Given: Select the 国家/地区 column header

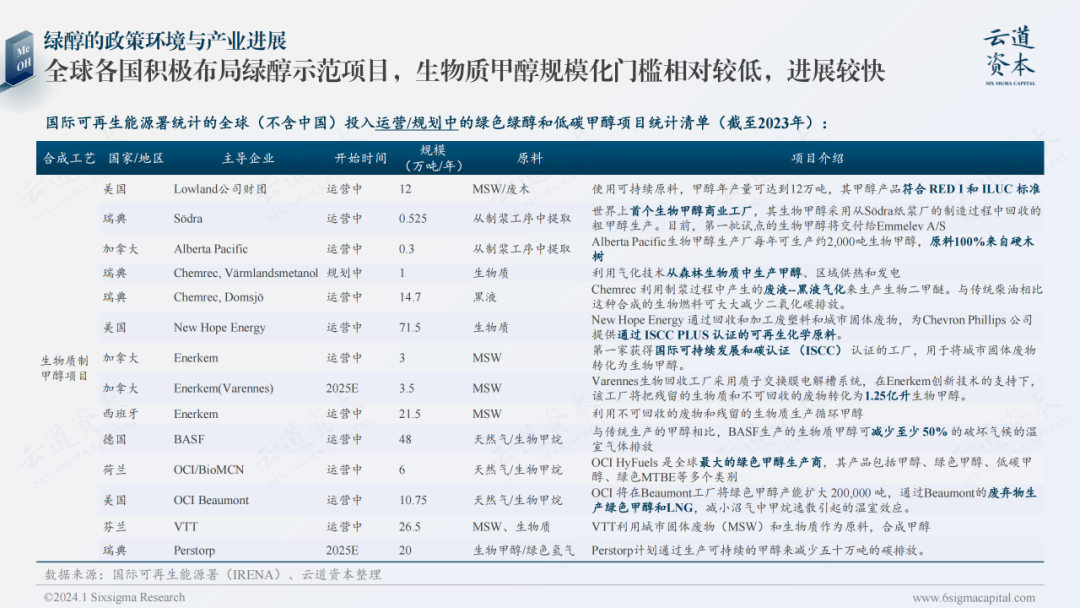Looking at the screenshot, I should pyautogui.click(x=136, y=158).
